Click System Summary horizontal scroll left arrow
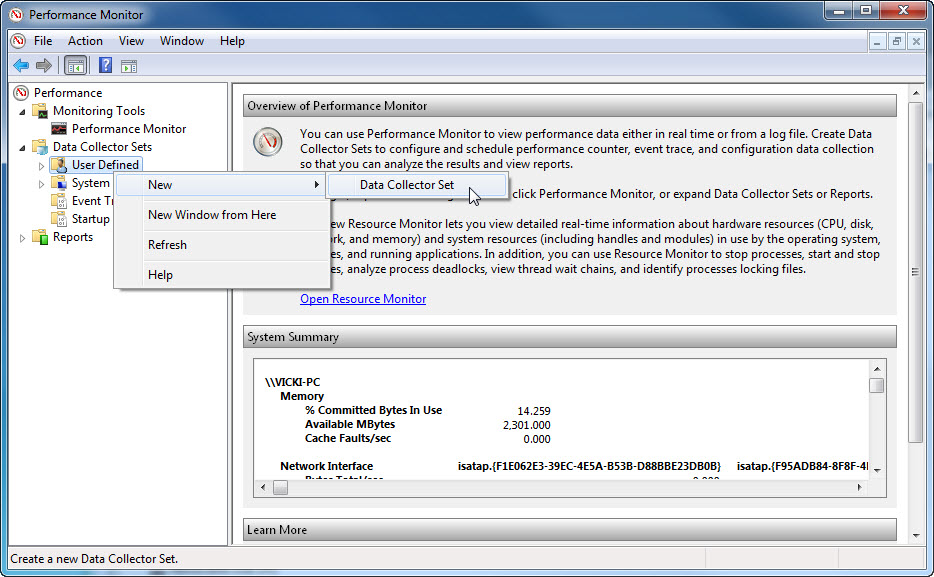This screenshot has width=934, height=577. (263, 487)
